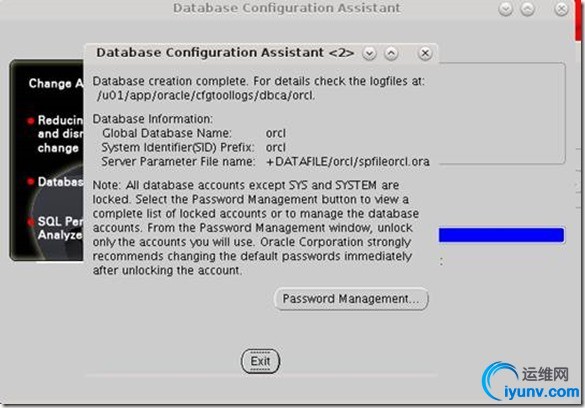This screenshot has height=408, width=585.
Task: Click the main window title text
Action: pyautogui.click(x=287, y=8)
